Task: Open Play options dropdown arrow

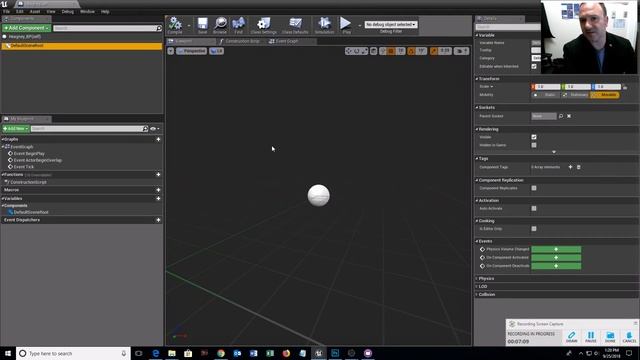Action: pos(359,26)
